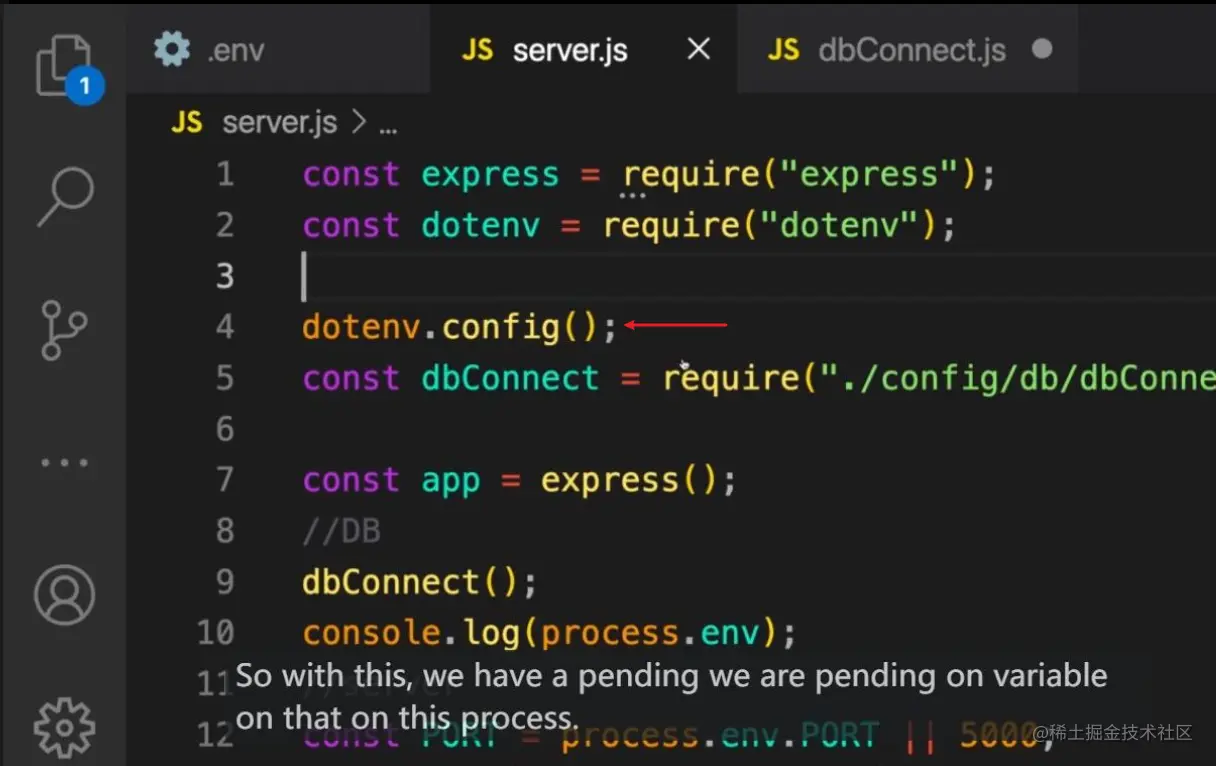The height and width of the screenshot is (766, 1216).
Task: Click the "./config/db/dbConne" path string
Action: 1018,379
